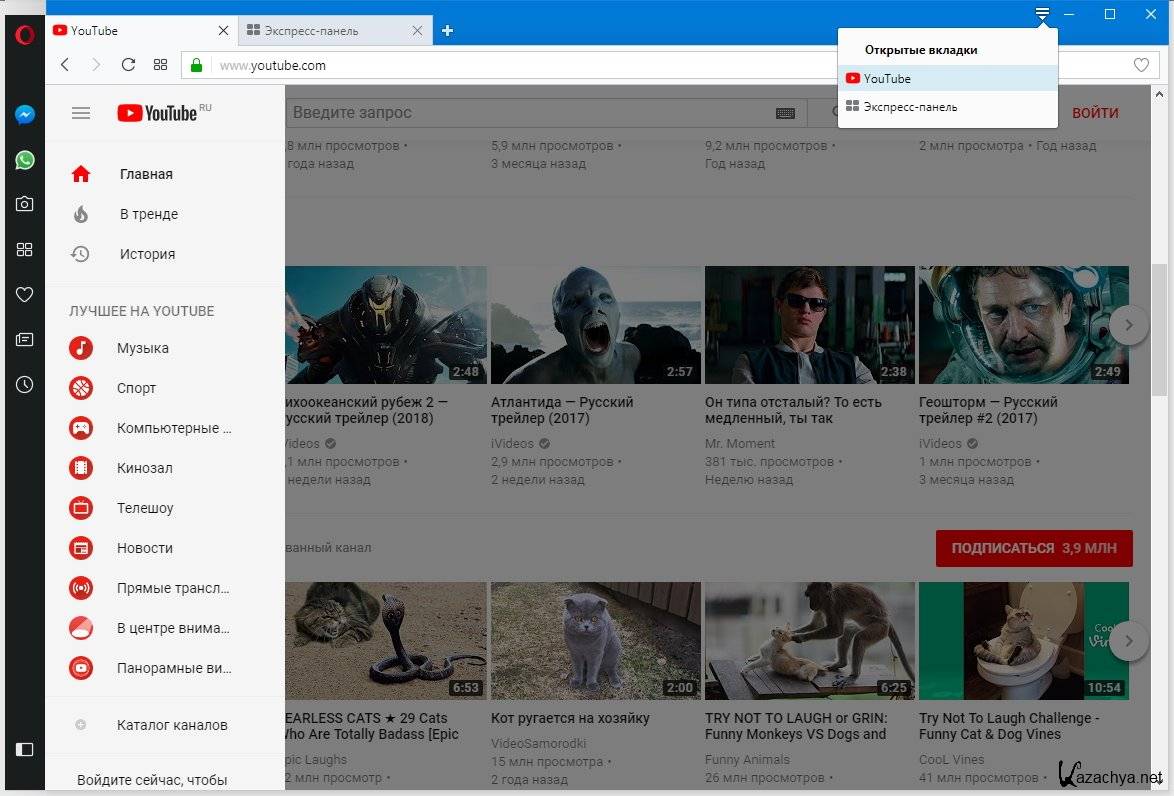The height and width of the screenshot is (796, 1174).
Task: Click the ВОЙТИ sign-in link
Action: pos(1095,113)
